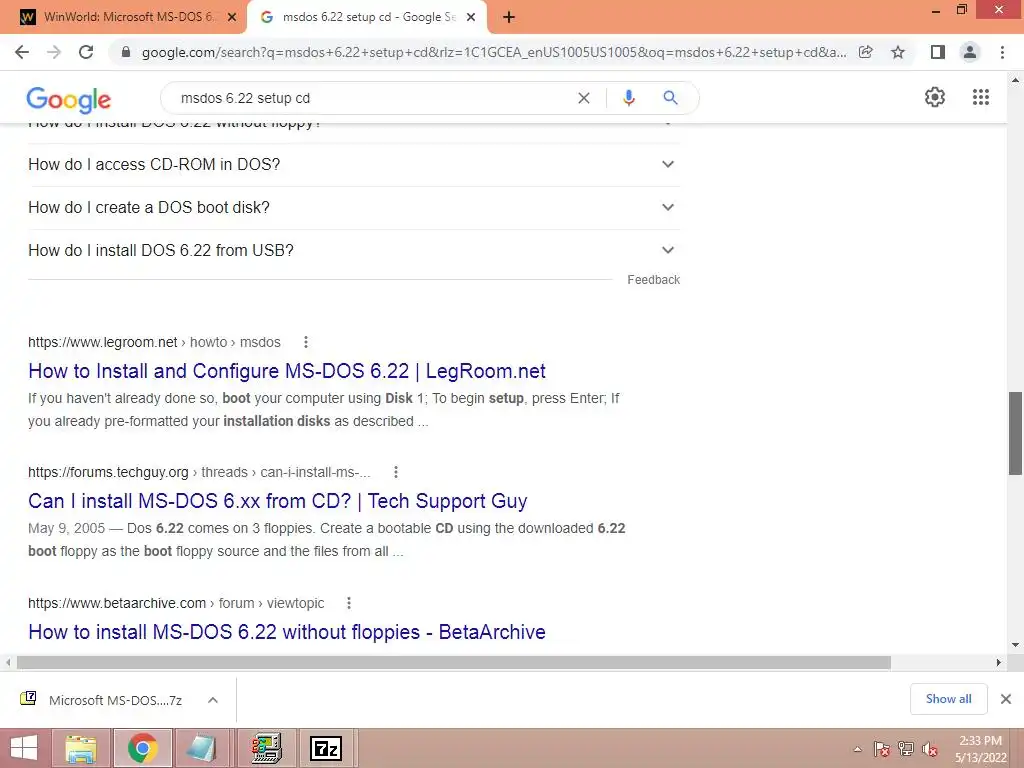Reload the current page

pos(86,52)
